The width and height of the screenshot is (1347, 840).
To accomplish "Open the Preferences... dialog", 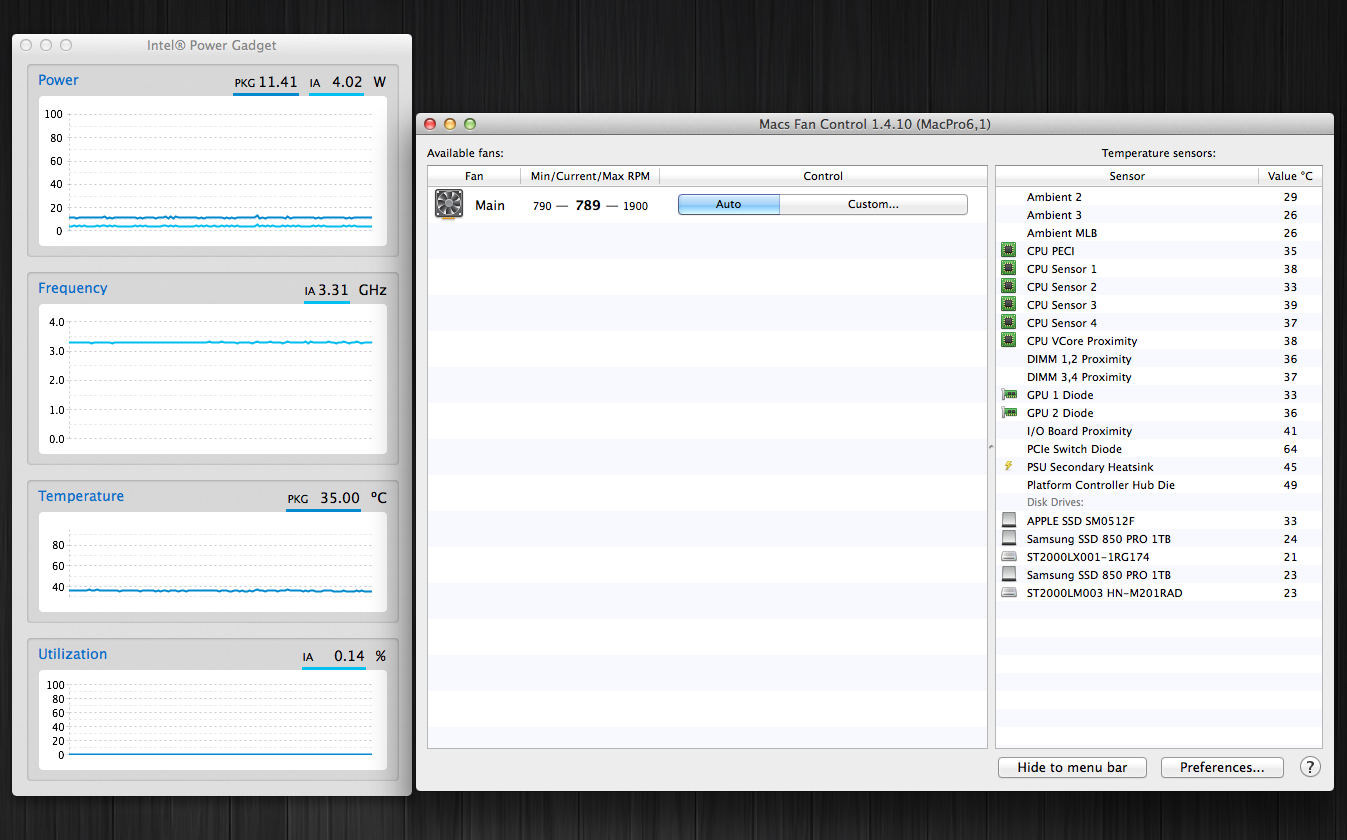I will coord(1222,767).
